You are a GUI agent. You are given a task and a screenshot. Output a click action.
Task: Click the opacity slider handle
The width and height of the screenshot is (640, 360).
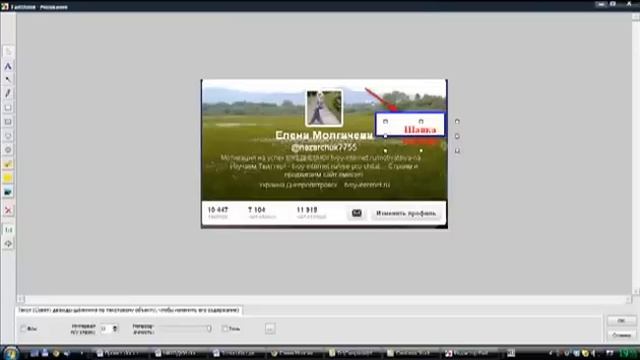[x=209, y=328]
